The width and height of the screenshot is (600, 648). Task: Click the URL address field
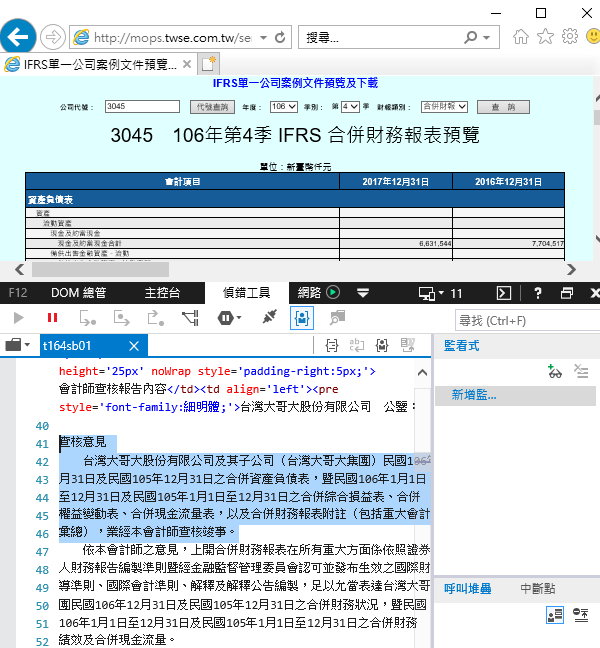tap(171, 38)
